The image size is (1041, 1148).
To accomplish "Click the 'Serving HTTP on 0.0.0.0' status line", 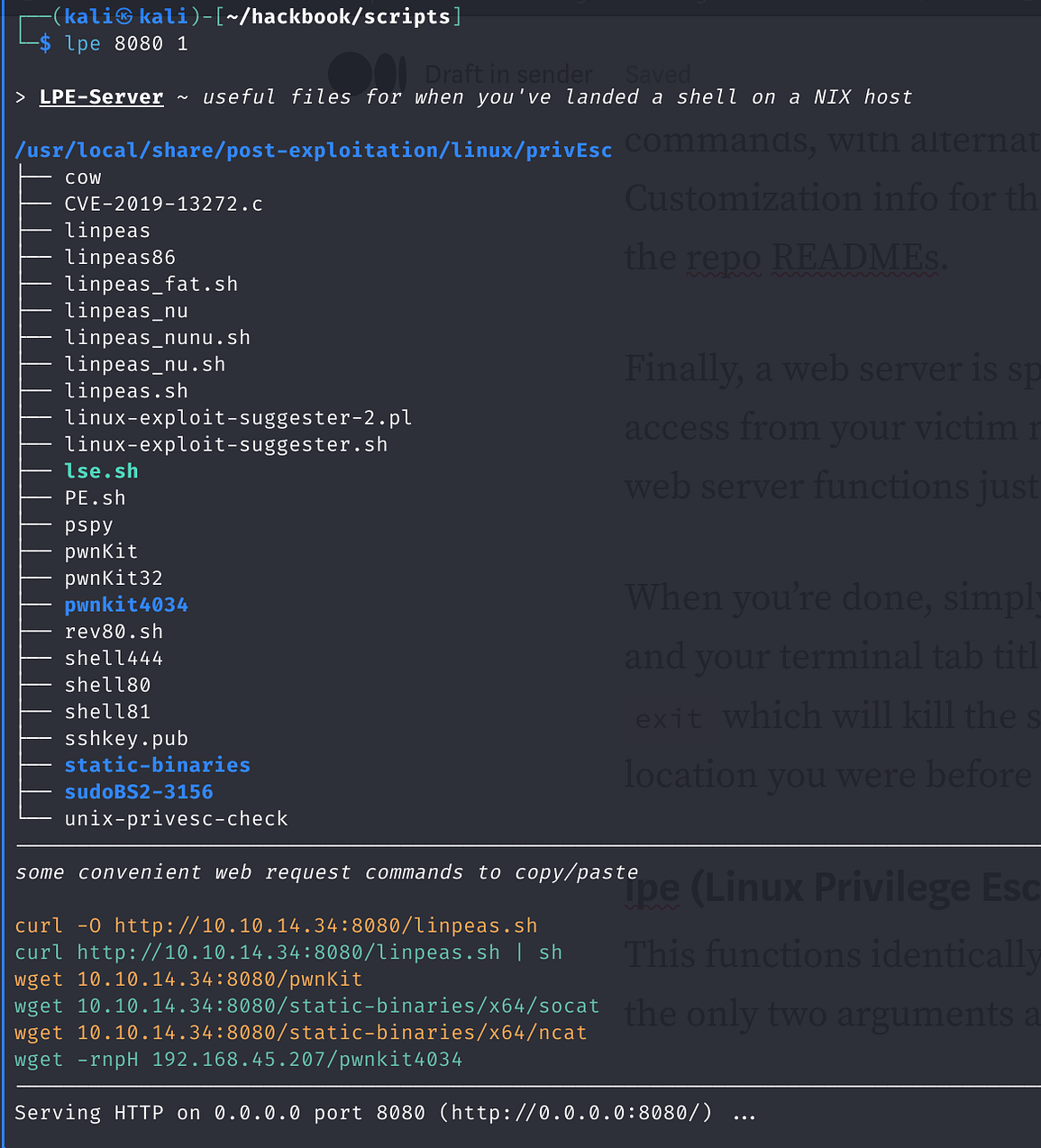I will (385, 1114).
